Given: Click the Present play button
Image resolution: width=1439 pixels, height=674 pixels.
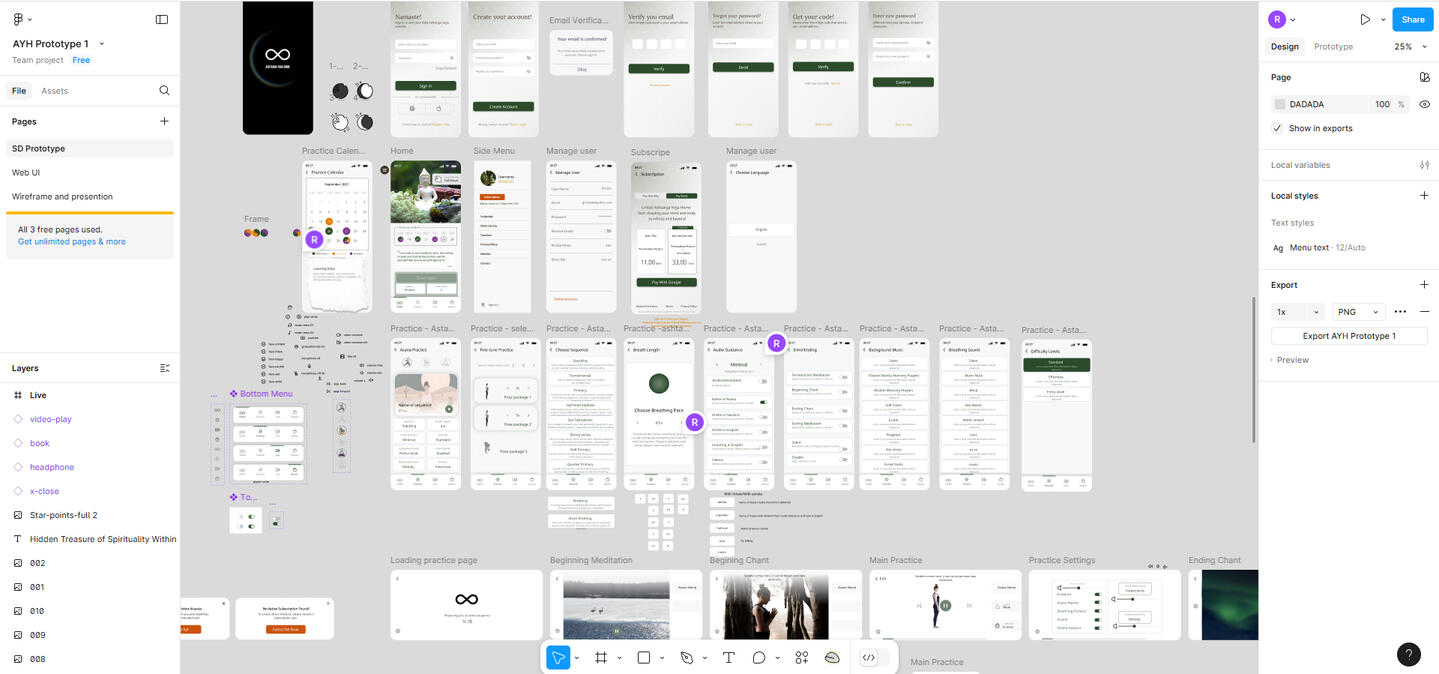Looking at the screenshot, I should pyautogui.click(x=1365, y=19).
